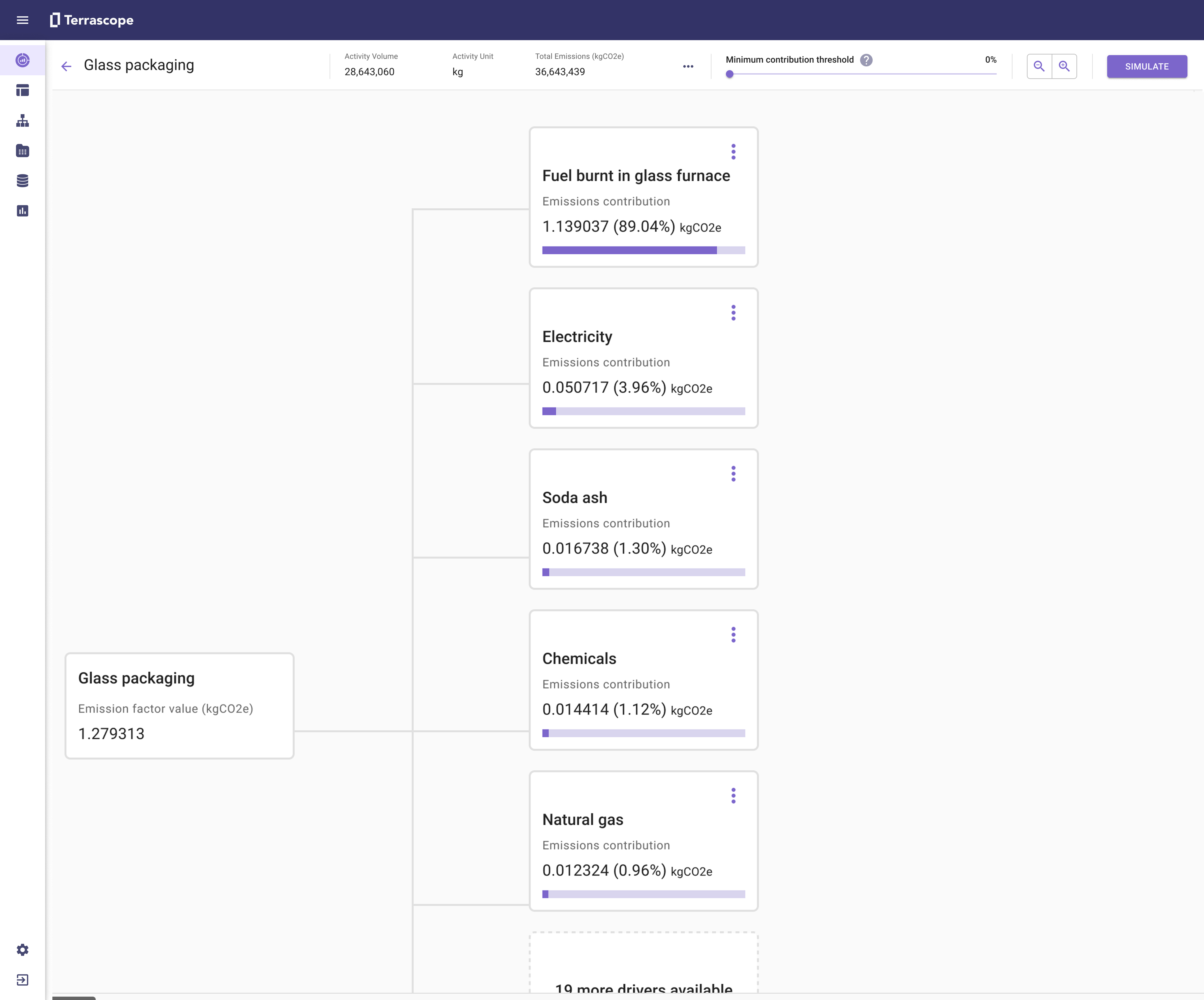The width and height of the screenshot is (1204, 1000).
Task: Click the 0.014414 (1.12%) contribution value
Action: (627, 710)
